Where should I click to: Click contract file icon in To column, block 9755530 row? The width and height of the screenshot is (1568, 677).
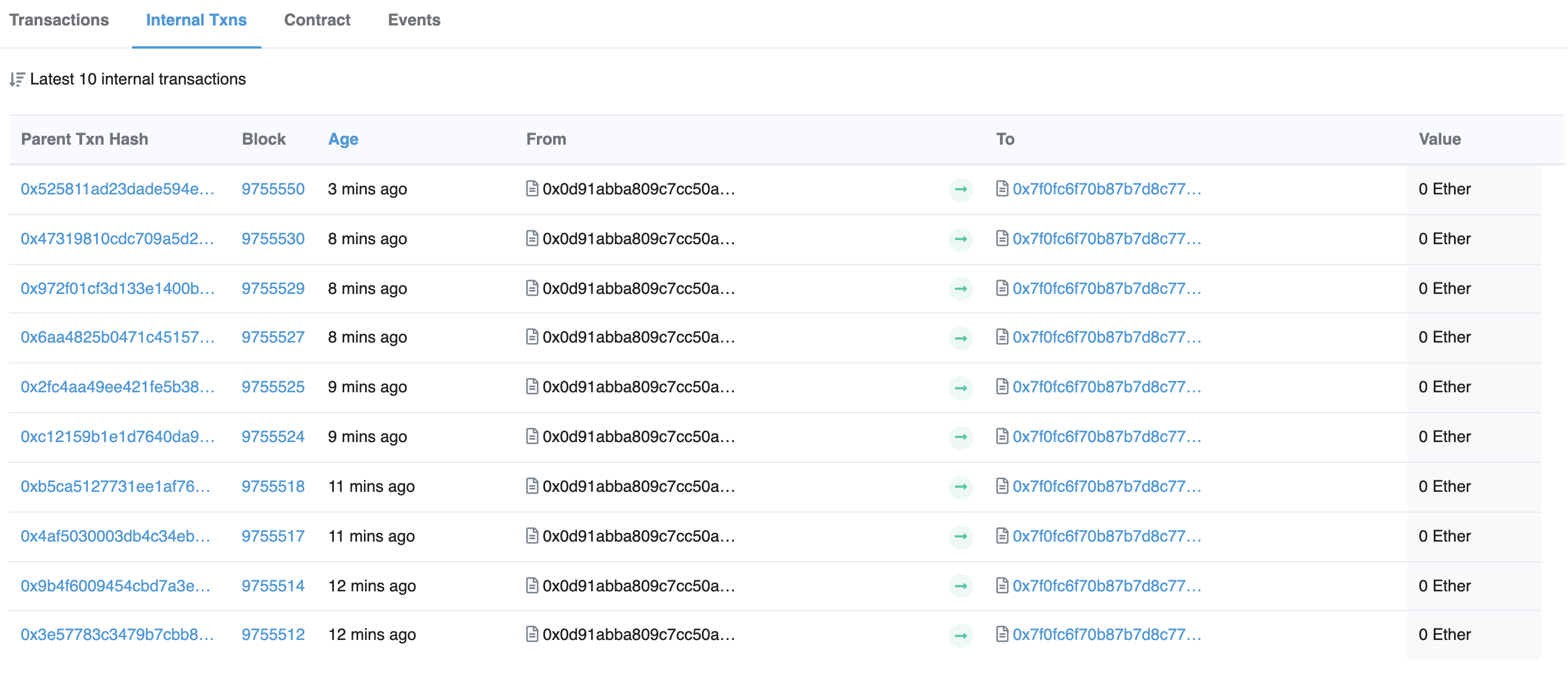1002,238
